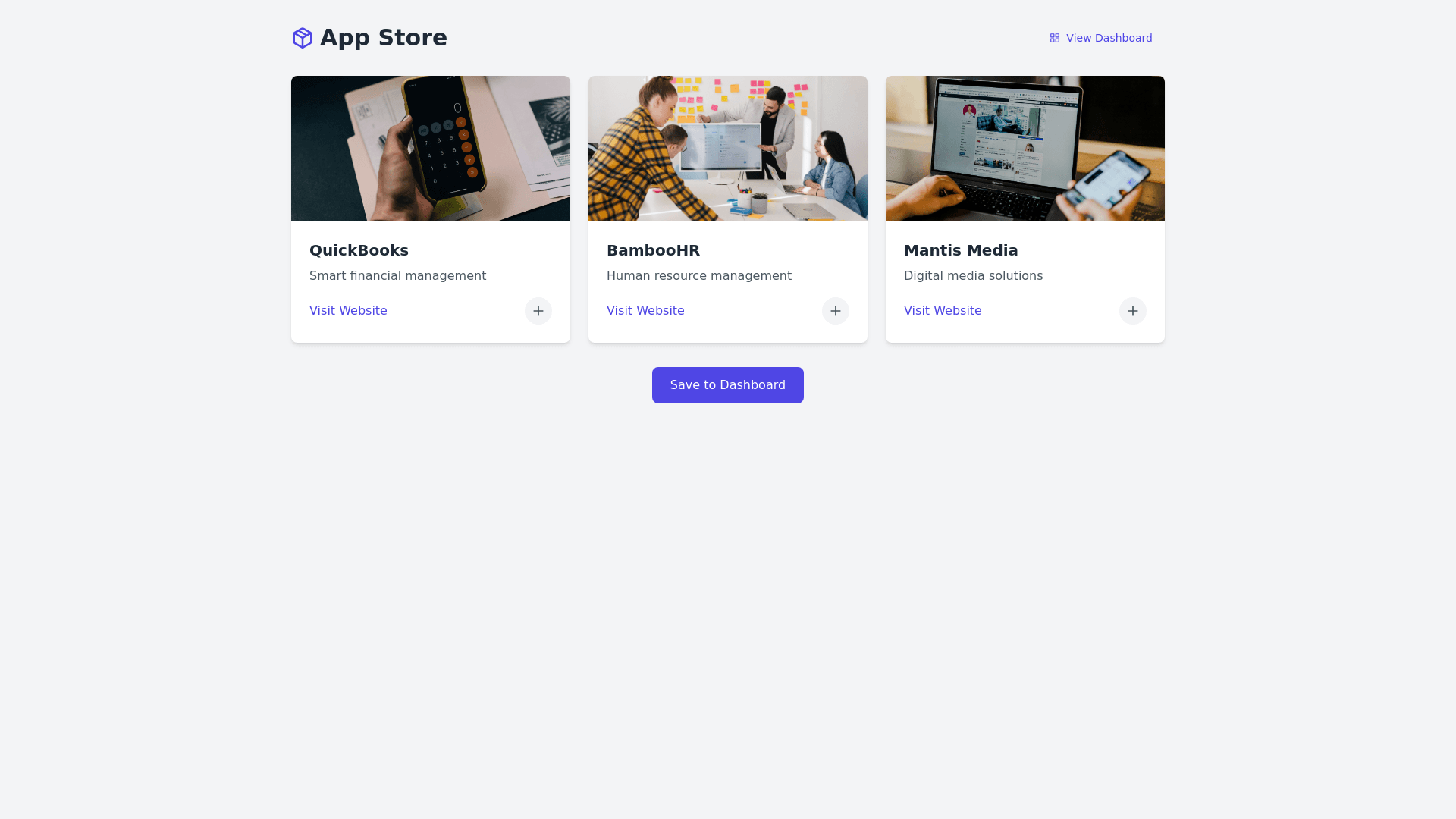Click the App Store box logo icon
Viewport: 1456px width, 819px height.
pos(303,38)
